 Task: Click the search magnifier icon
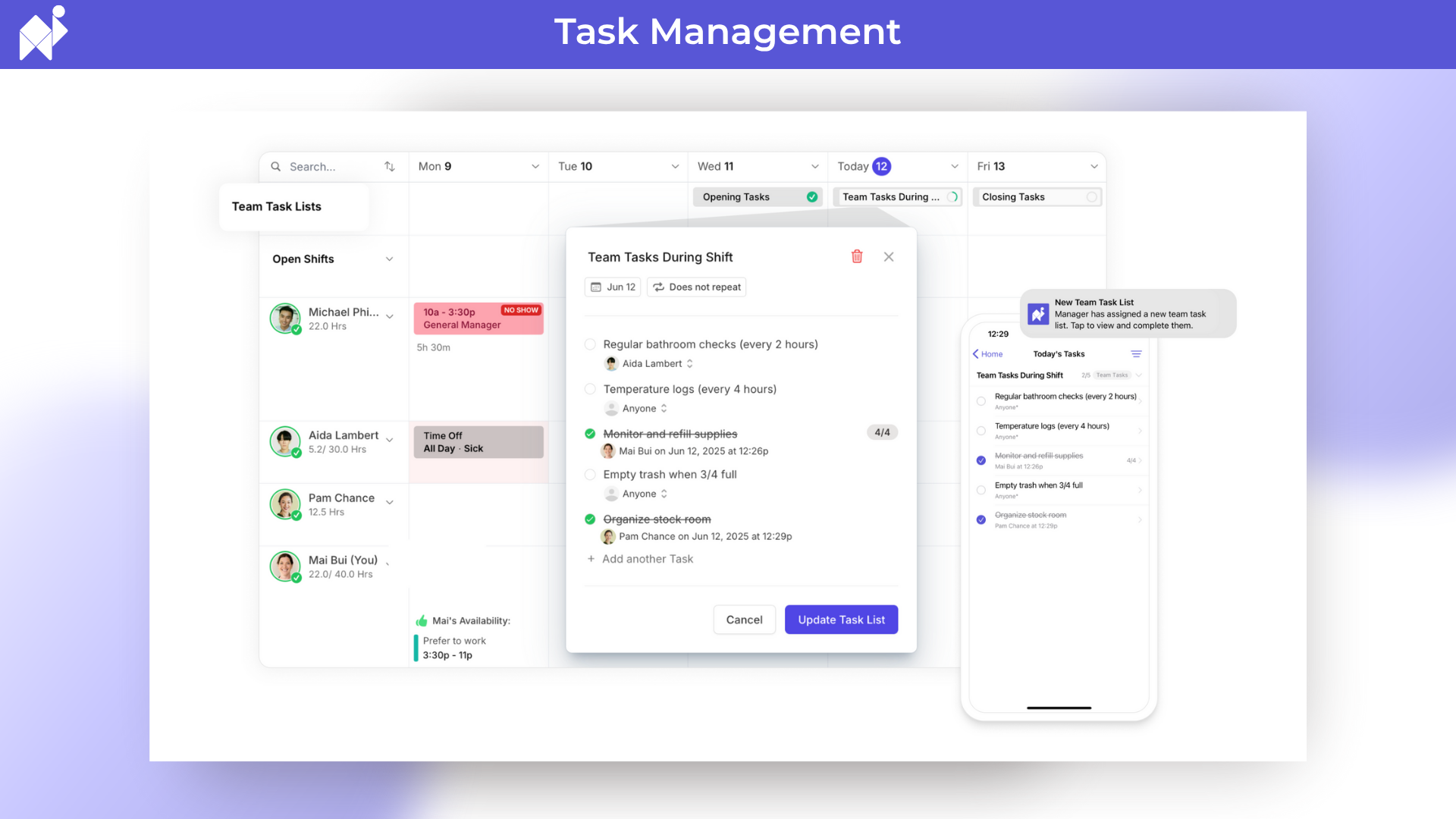pos(276,166)
